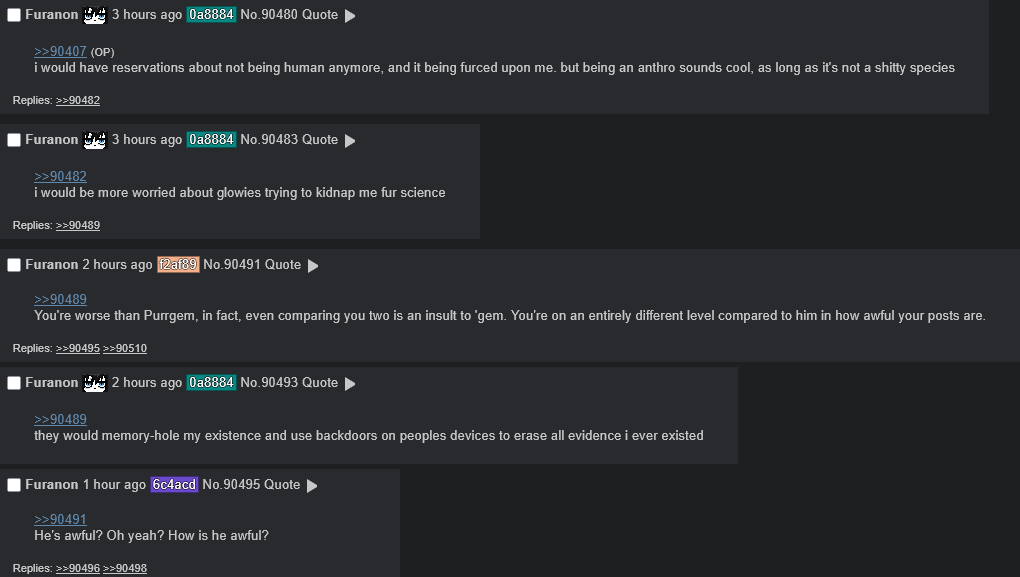The height and width of the screenshot is (577, 1020).
Task: Follow the >>90407 (OP) quote link
Action: 60,51
